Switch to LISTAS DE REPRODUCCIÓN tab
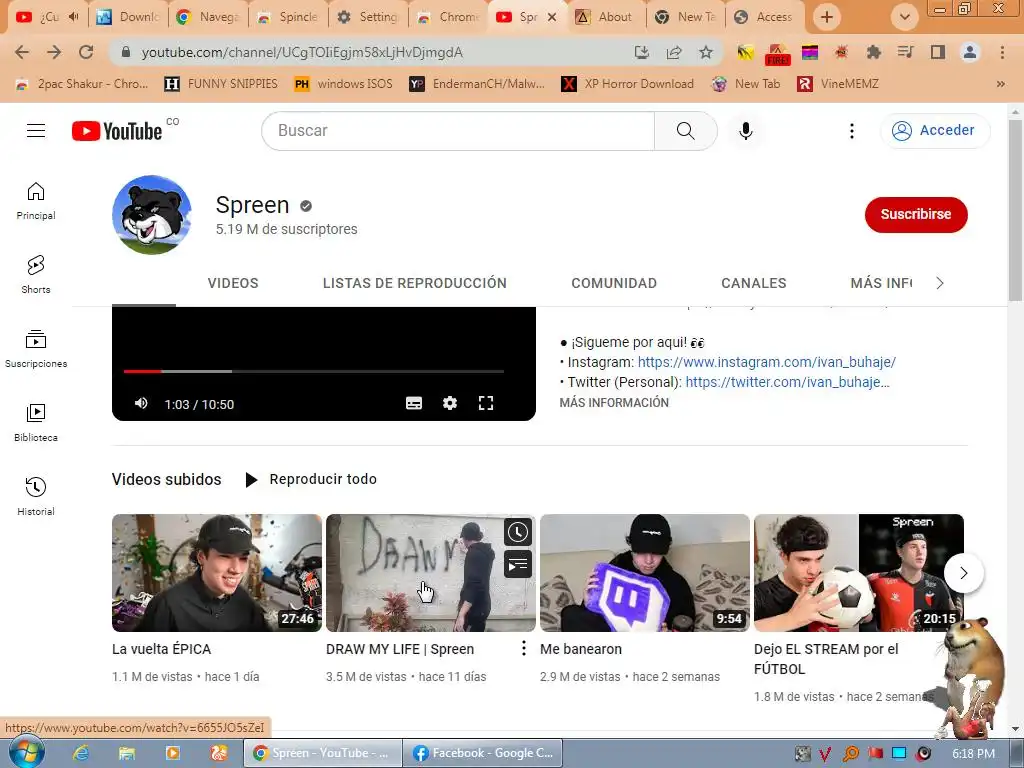The width and height of the screenshot is (1024, 768). (415, 283)
